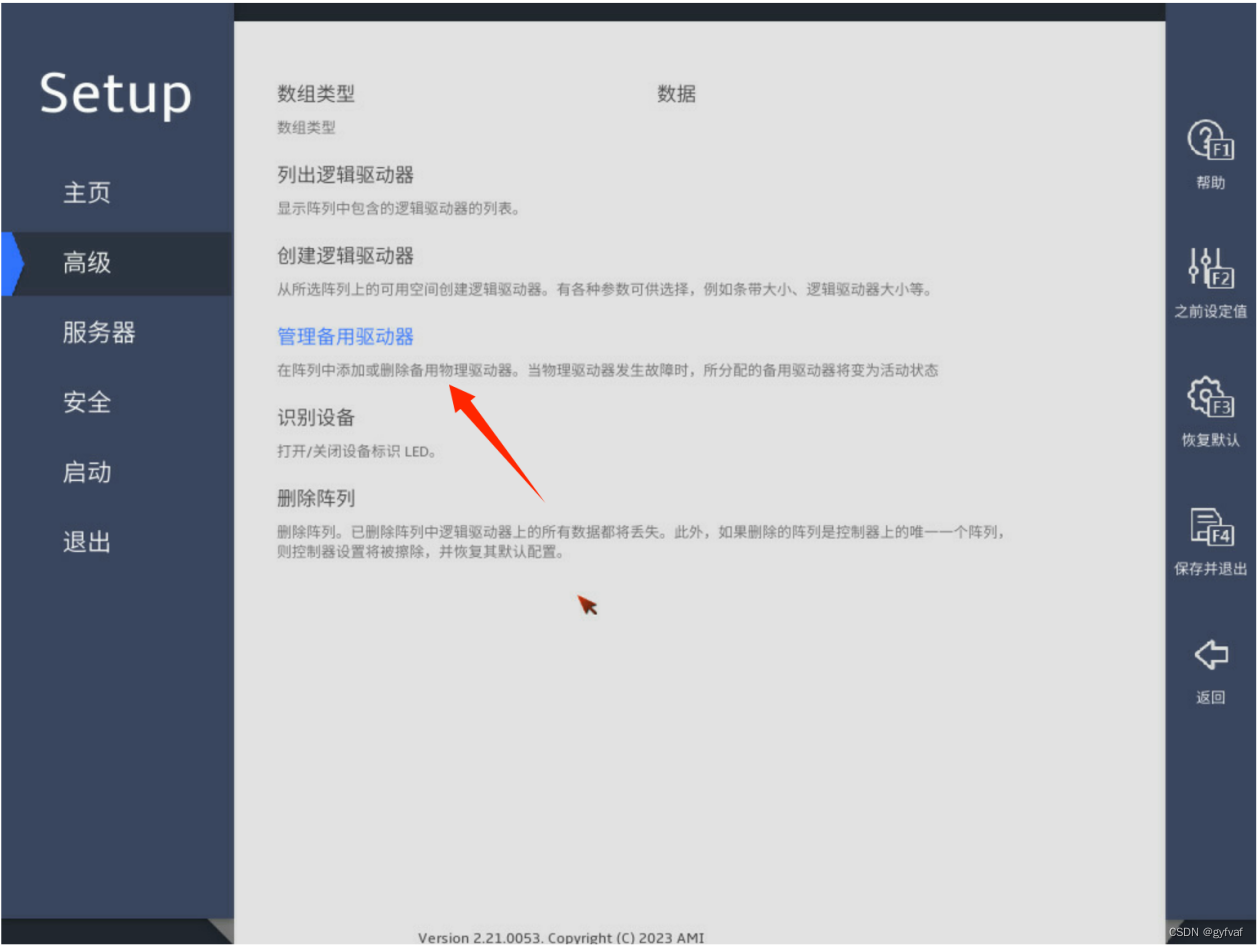Open the 启动 boot section
This screenshot has height=949, width=1259.
[87, 473]
